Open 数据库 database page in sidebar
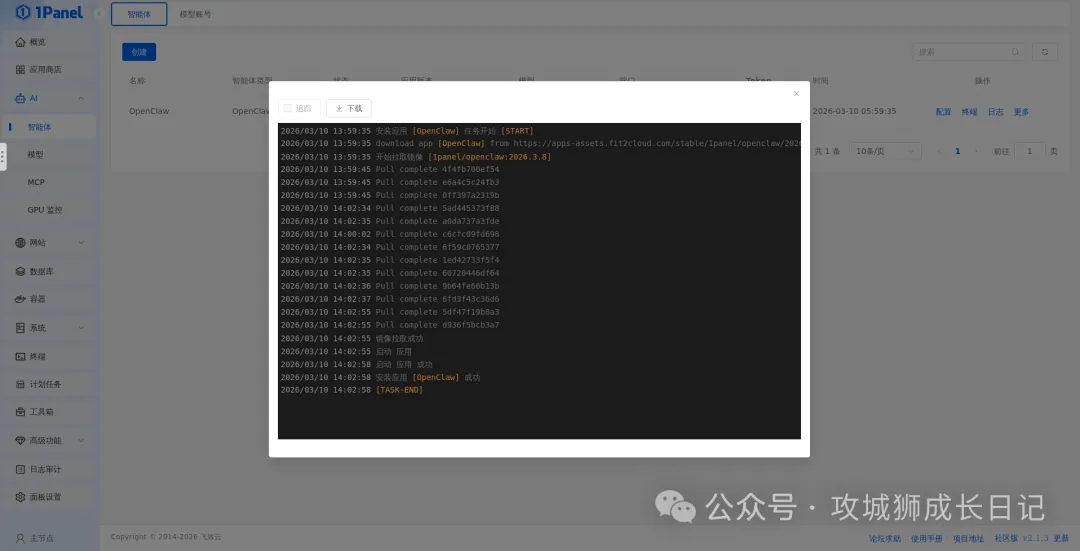This screenshot has height=551, width=1080. click(x=41, y=271)
